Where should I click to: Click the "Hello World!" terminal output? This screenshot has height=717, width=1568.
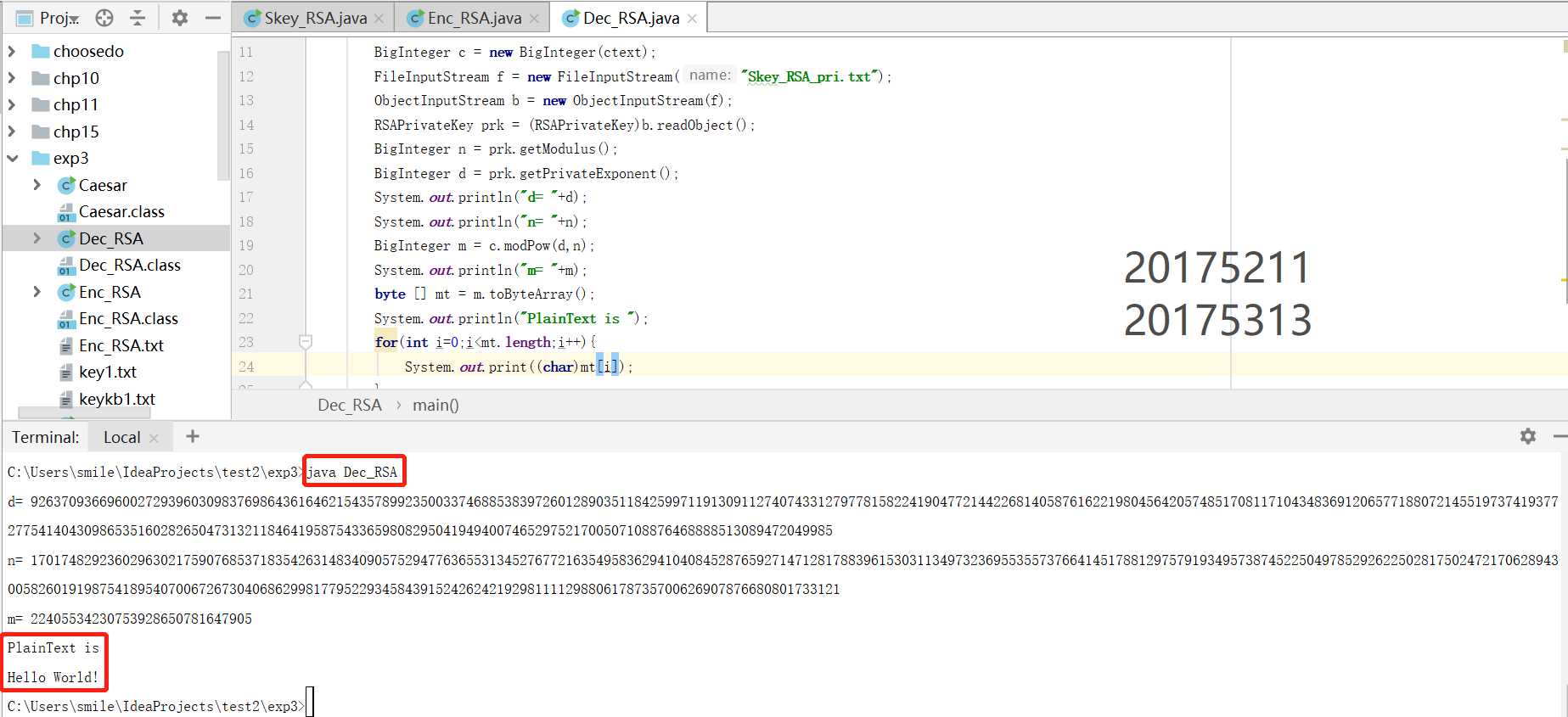(53, 677)
